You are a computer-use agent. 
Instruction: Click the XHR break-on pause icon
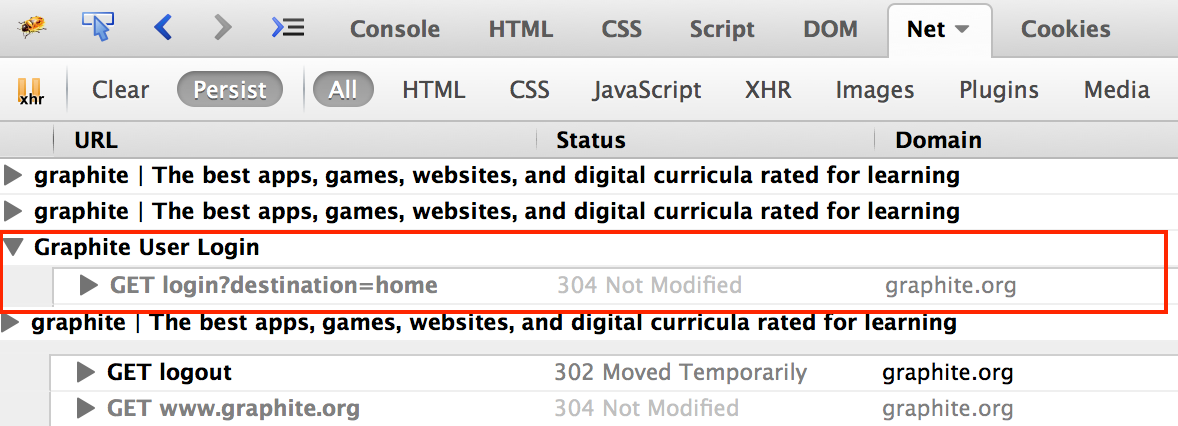[31, 90]
